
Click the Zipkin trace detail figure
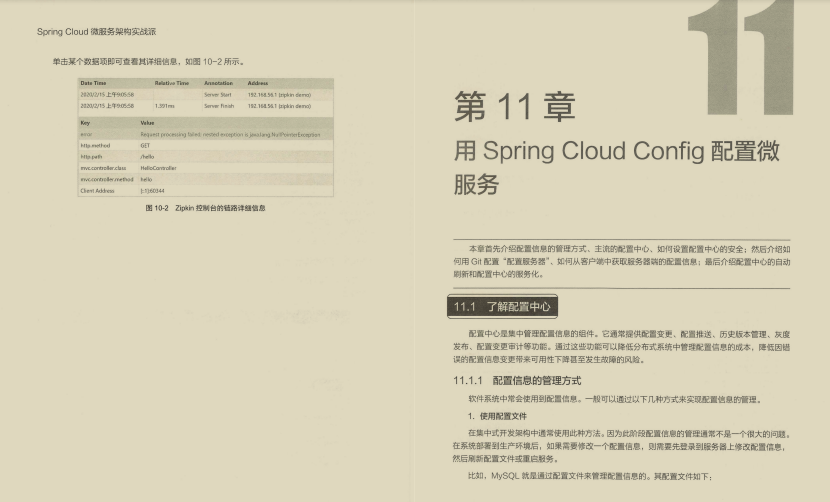pyautogui.click(x=205, y=137)
